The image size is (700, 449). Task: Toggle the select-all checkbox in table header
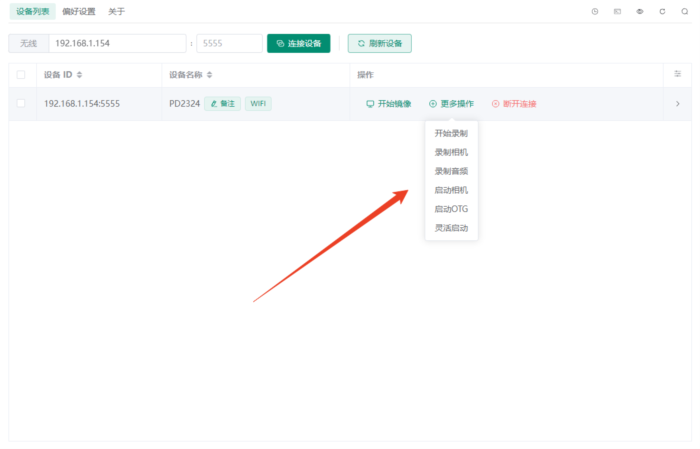[21, 75]
